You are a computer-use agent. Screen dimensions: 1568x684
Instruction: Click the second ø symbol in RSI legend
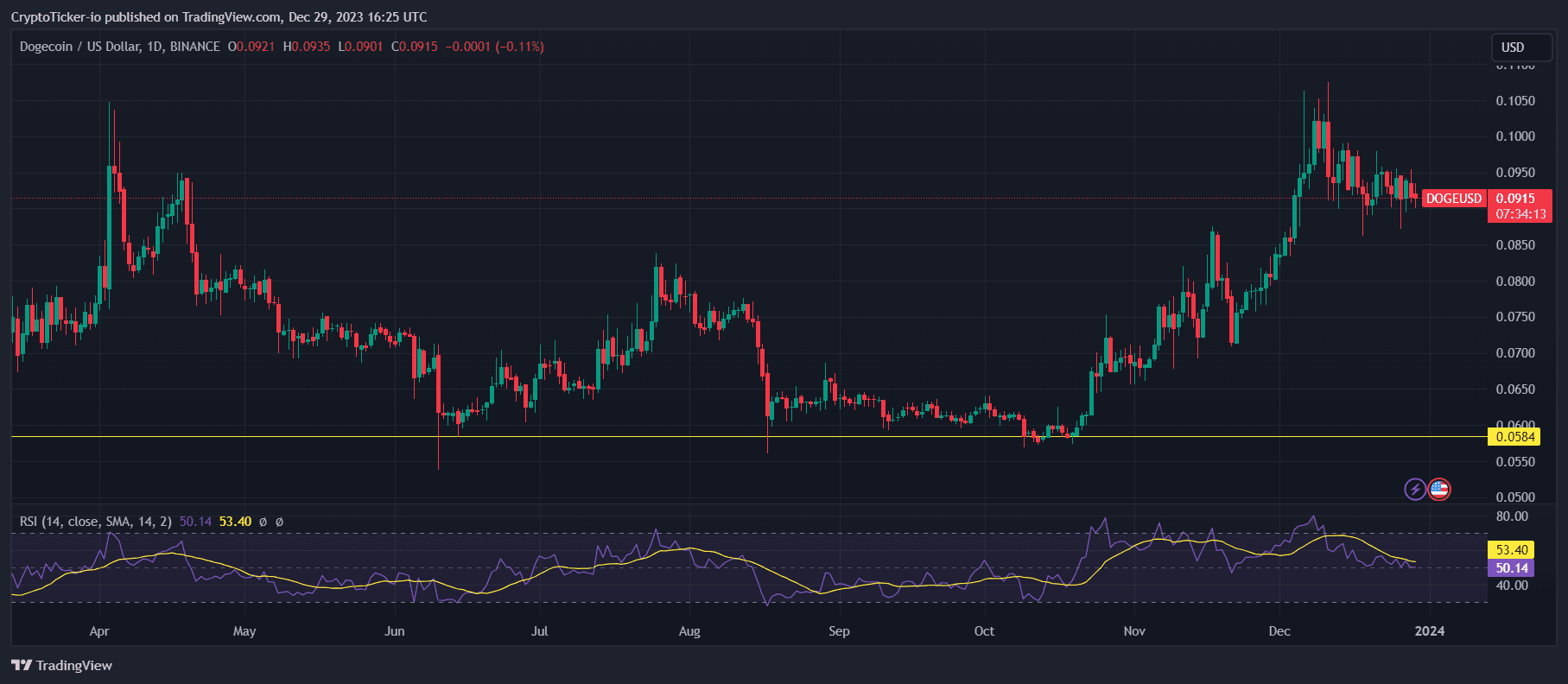point(279,522)
